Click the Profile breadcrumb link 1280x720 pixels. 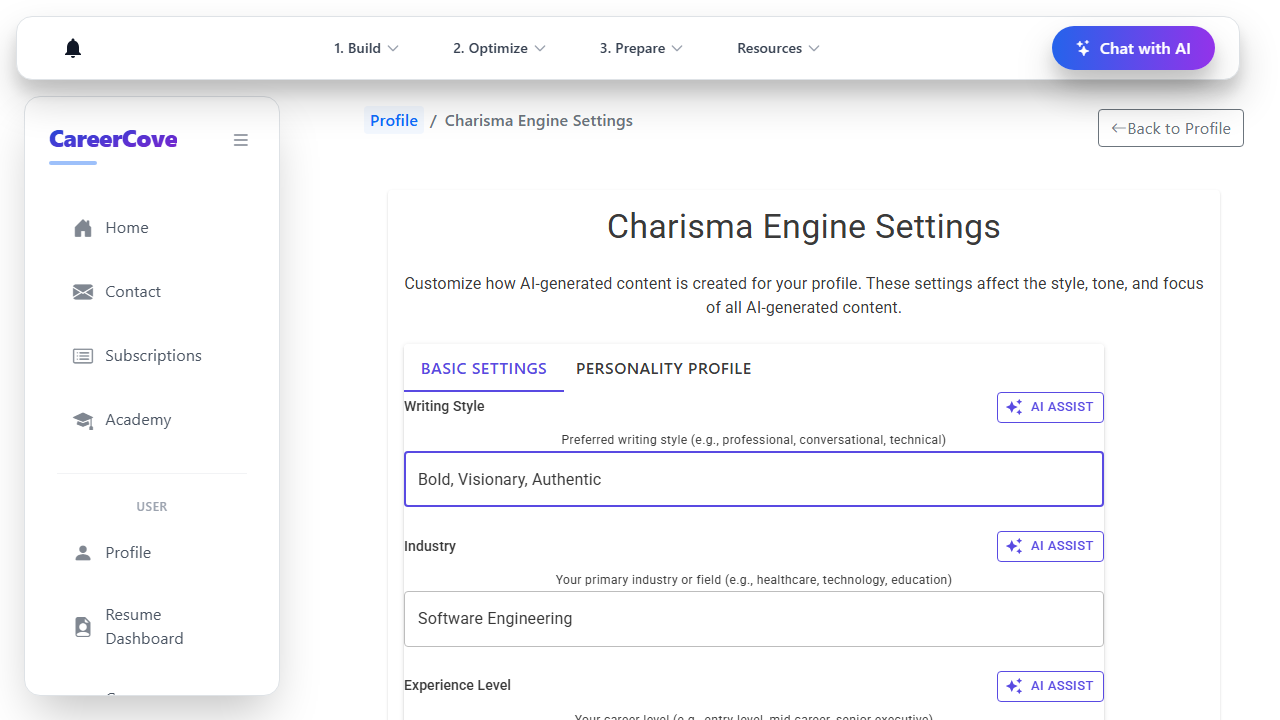(x=394, y=121)
